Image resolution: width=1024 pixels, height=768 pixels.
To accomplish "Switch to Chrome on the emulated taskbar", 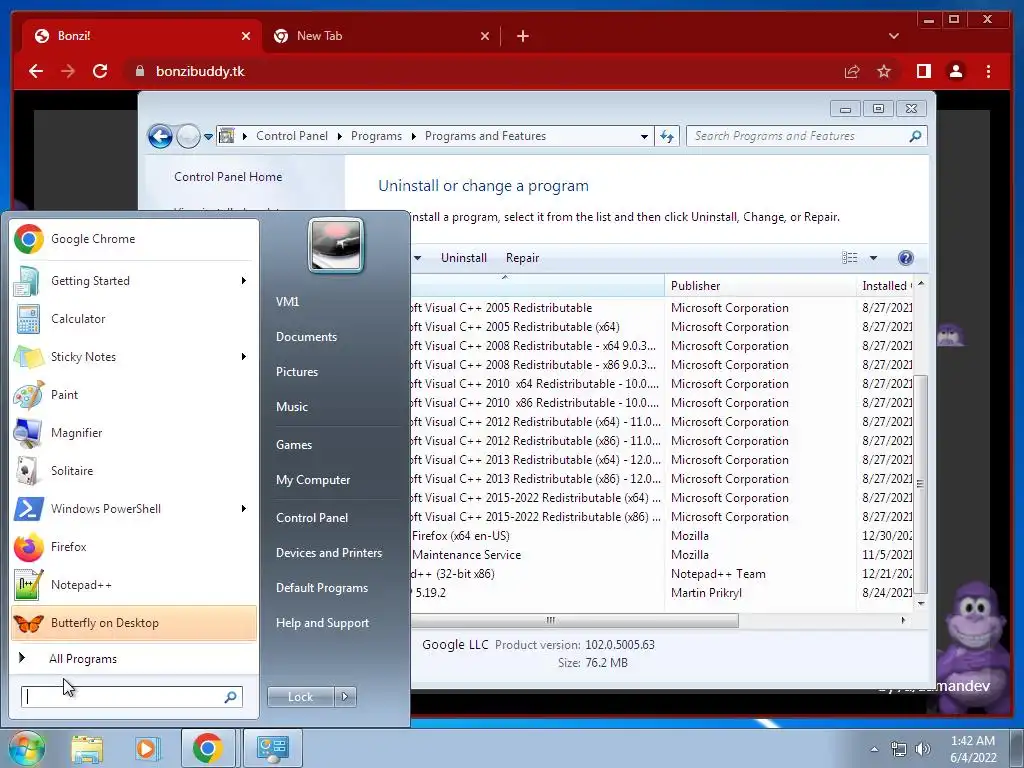I will tap(208, 748).
